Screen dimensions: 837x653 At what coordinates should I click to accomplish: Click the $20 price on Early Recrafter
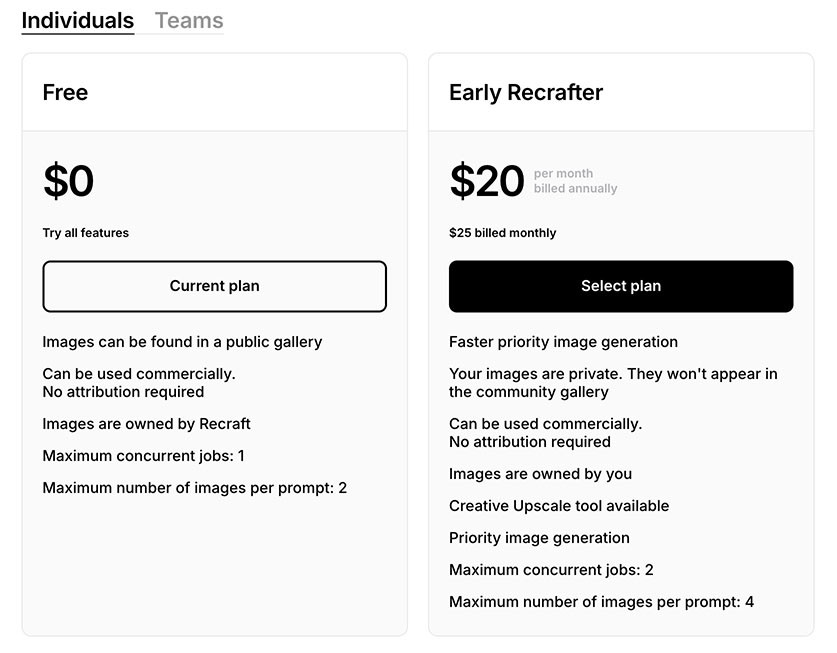click(486, 182)
